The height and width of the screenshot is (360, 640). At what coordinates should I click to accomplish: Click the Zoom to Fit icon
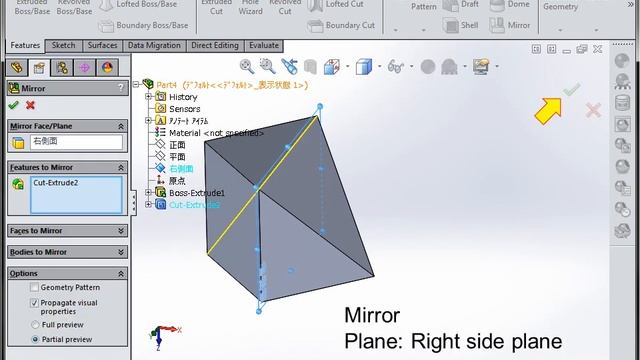(x=247, y=66)
